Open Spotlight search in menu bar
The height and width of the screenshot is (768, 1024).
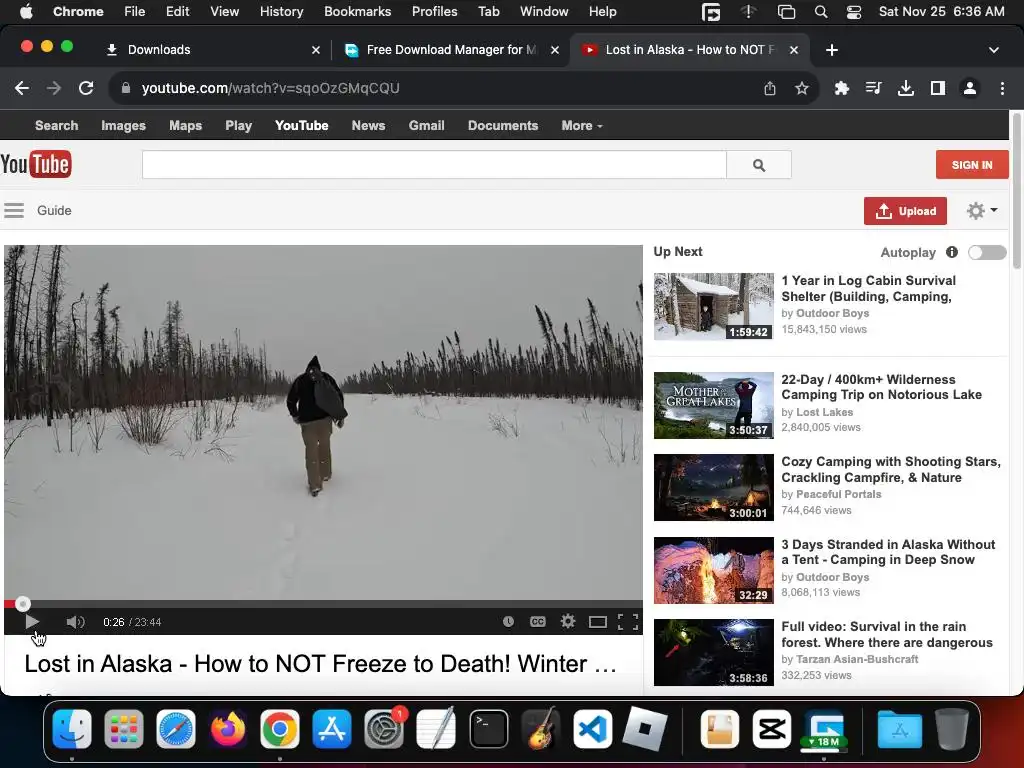pos(821,12)
